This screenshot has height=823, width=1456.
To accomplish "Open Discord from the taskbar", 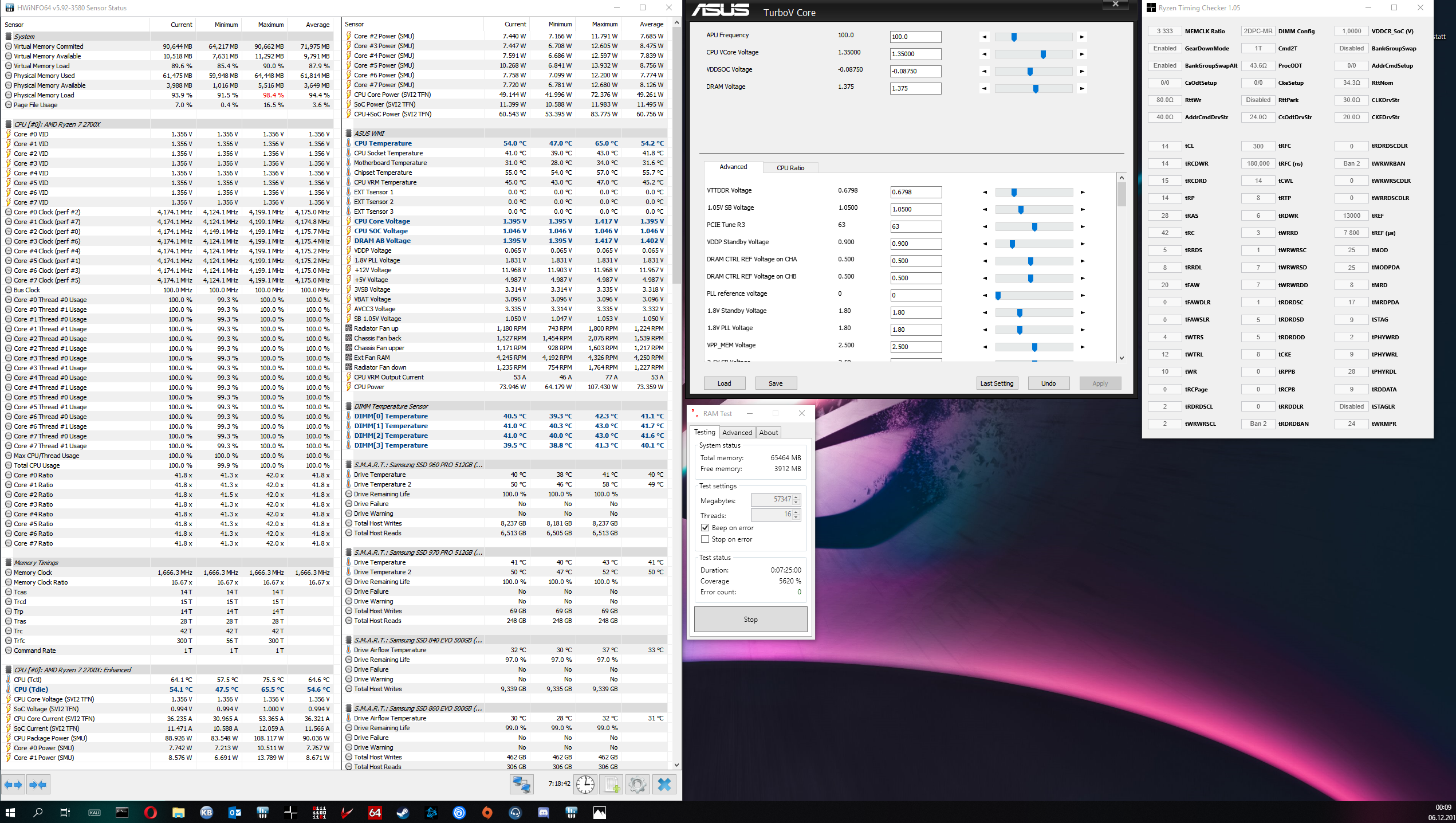I will coord(543,813).
